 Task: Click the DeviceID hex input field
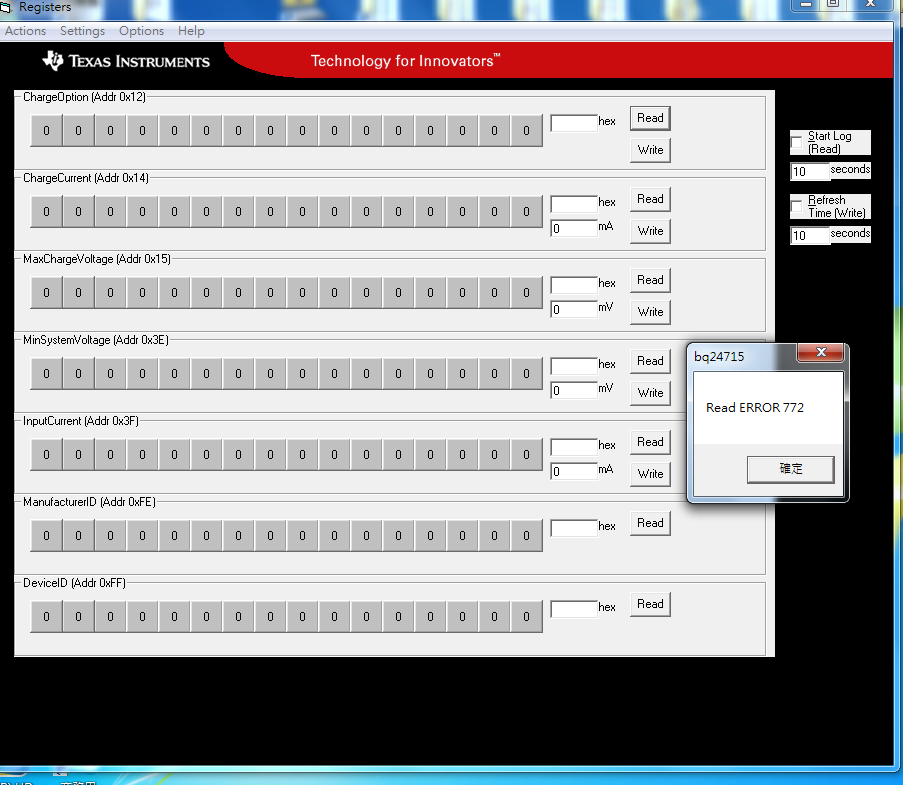tap(574, 610)
